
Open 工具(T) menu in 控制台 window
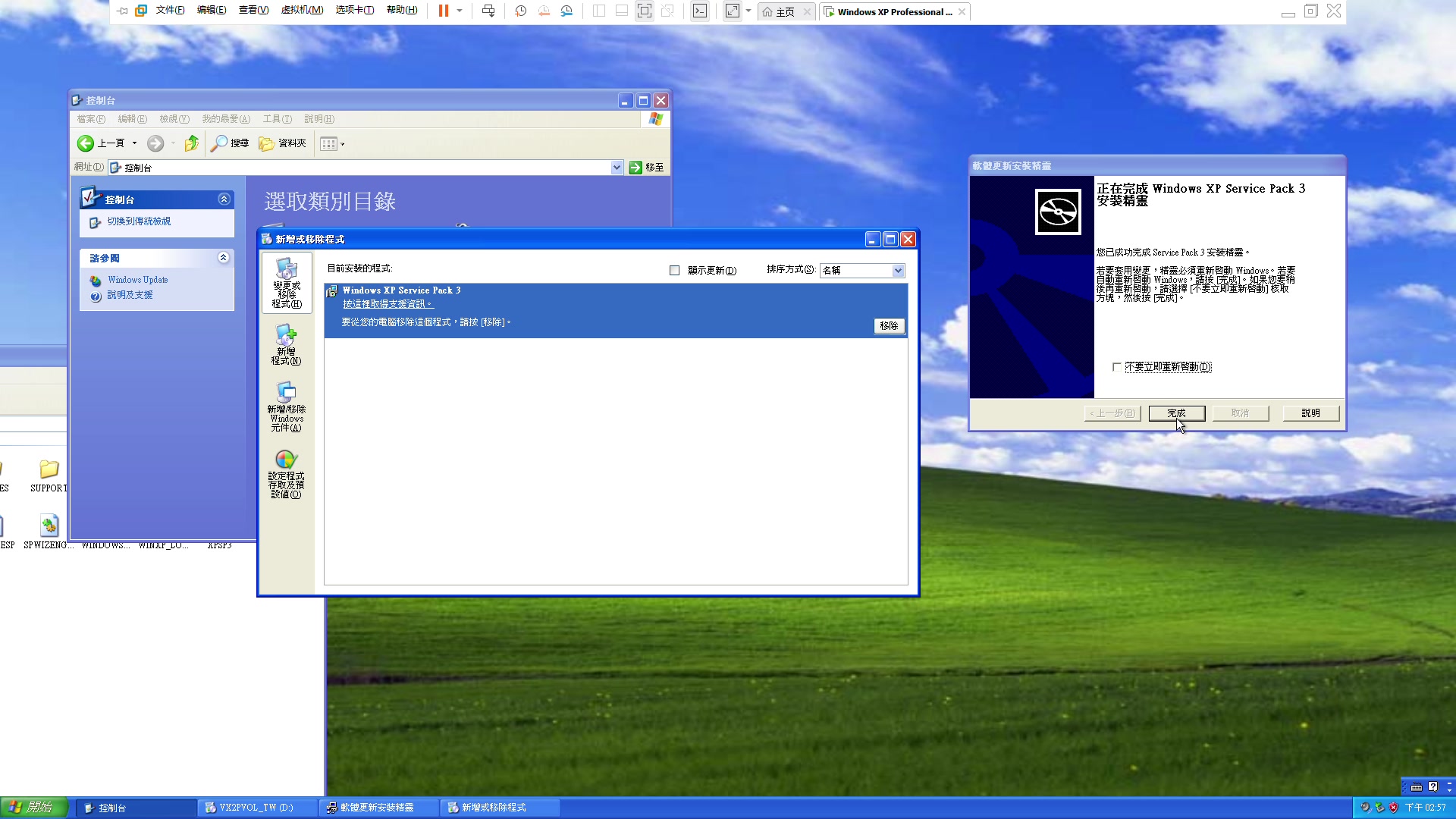(277, 119)
